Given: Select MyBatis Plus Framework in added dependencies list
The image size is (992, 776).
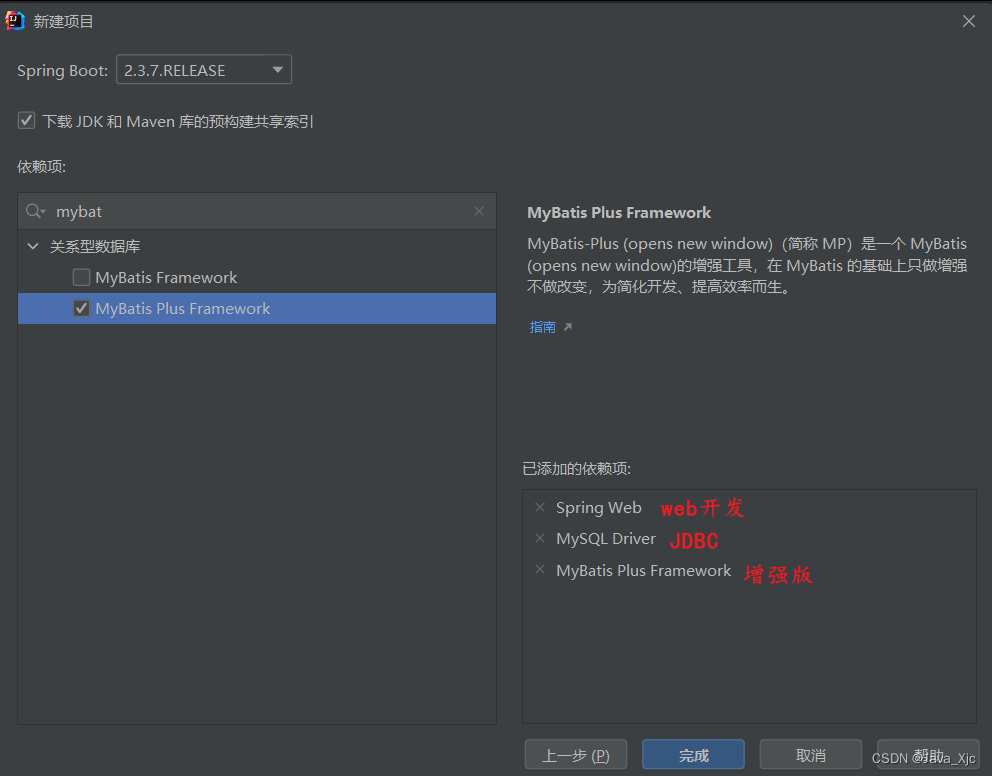Looking at the screenshot, I should 643,570.
